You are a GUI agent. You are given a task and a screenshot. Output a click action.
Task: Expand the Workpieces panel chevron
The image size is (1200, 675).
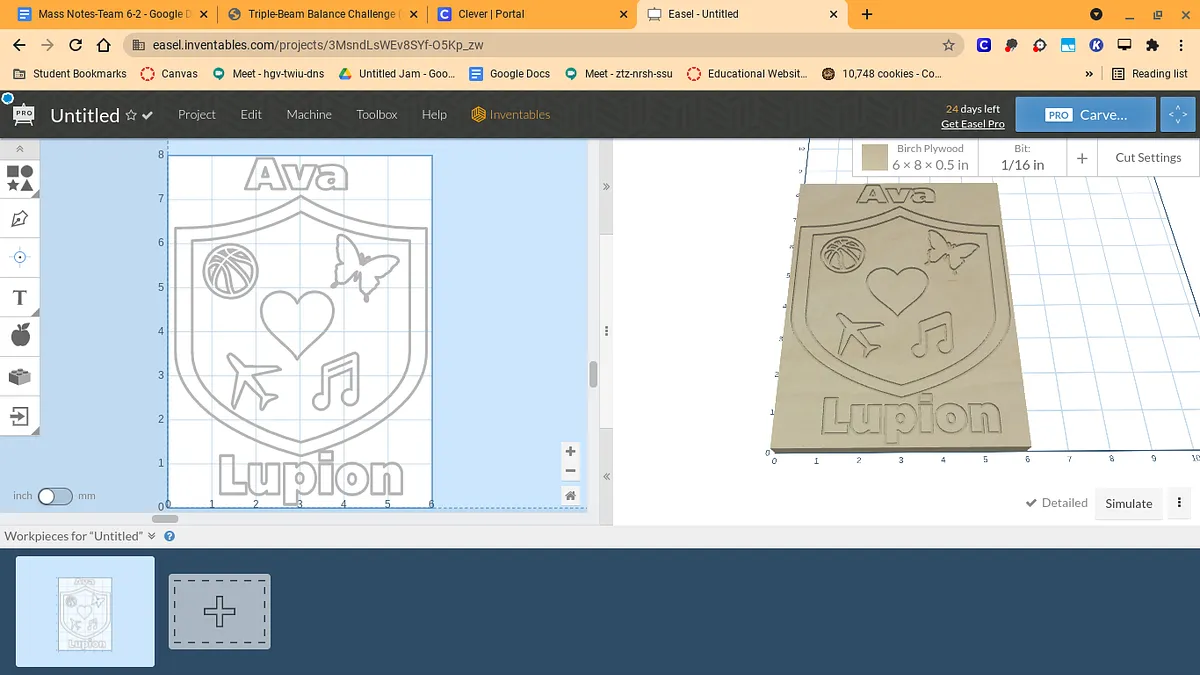152,536
